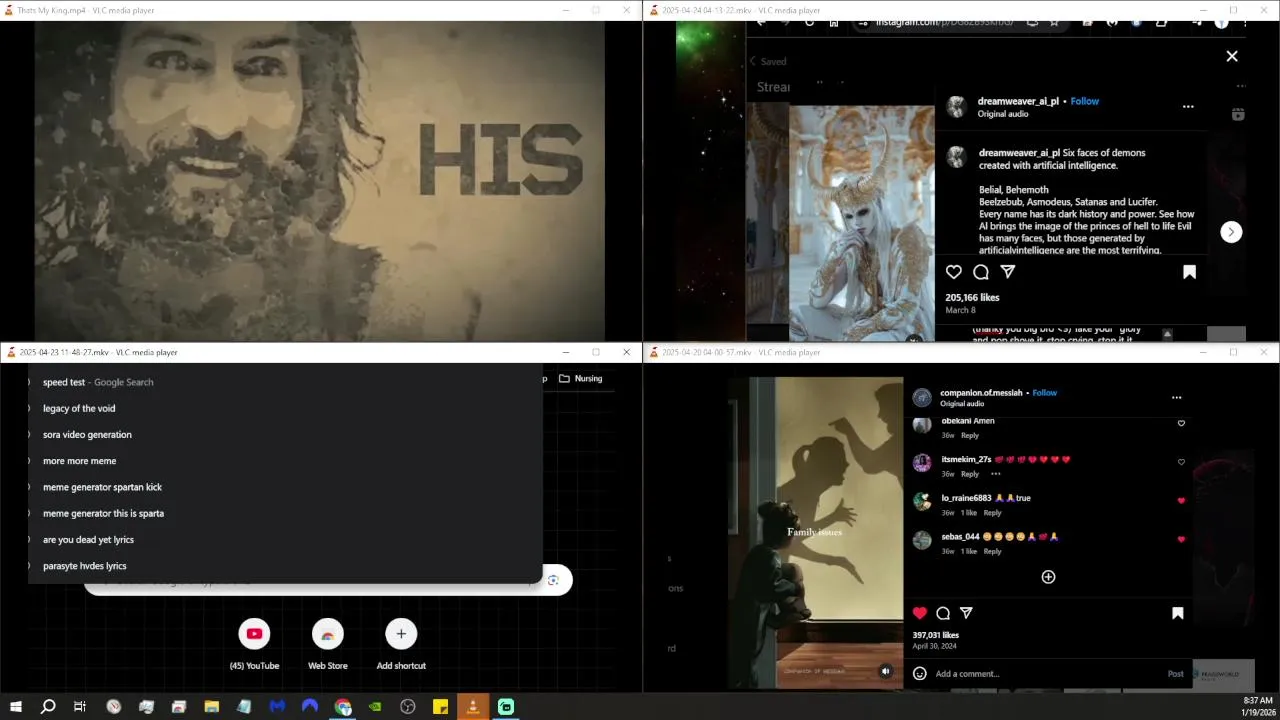This screenshot has width=1280, height=720.
Task: Open the Nursing bookmarks folder
Action: 580,378
